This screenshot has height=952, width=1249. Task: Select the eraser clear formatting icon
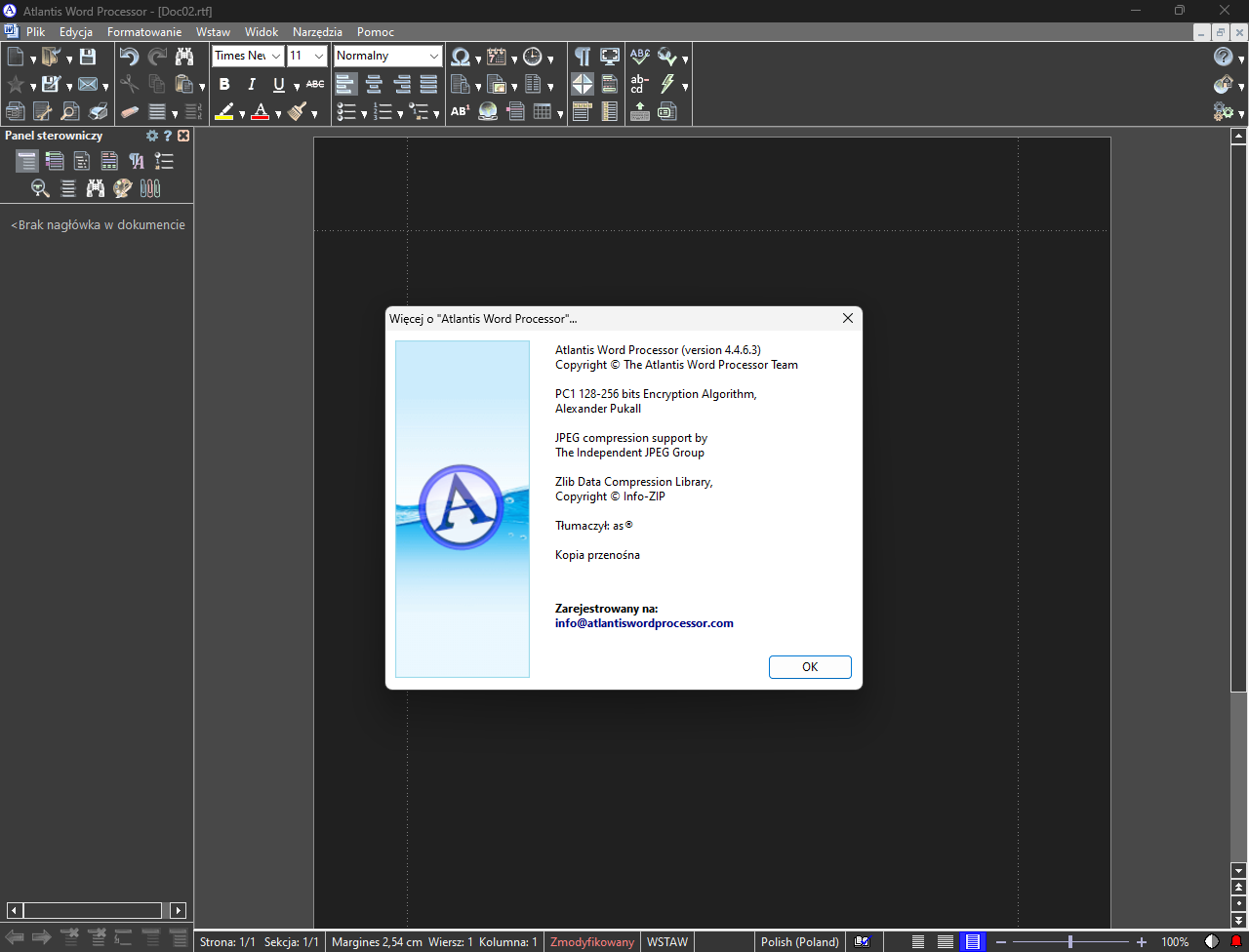[129, 111]
